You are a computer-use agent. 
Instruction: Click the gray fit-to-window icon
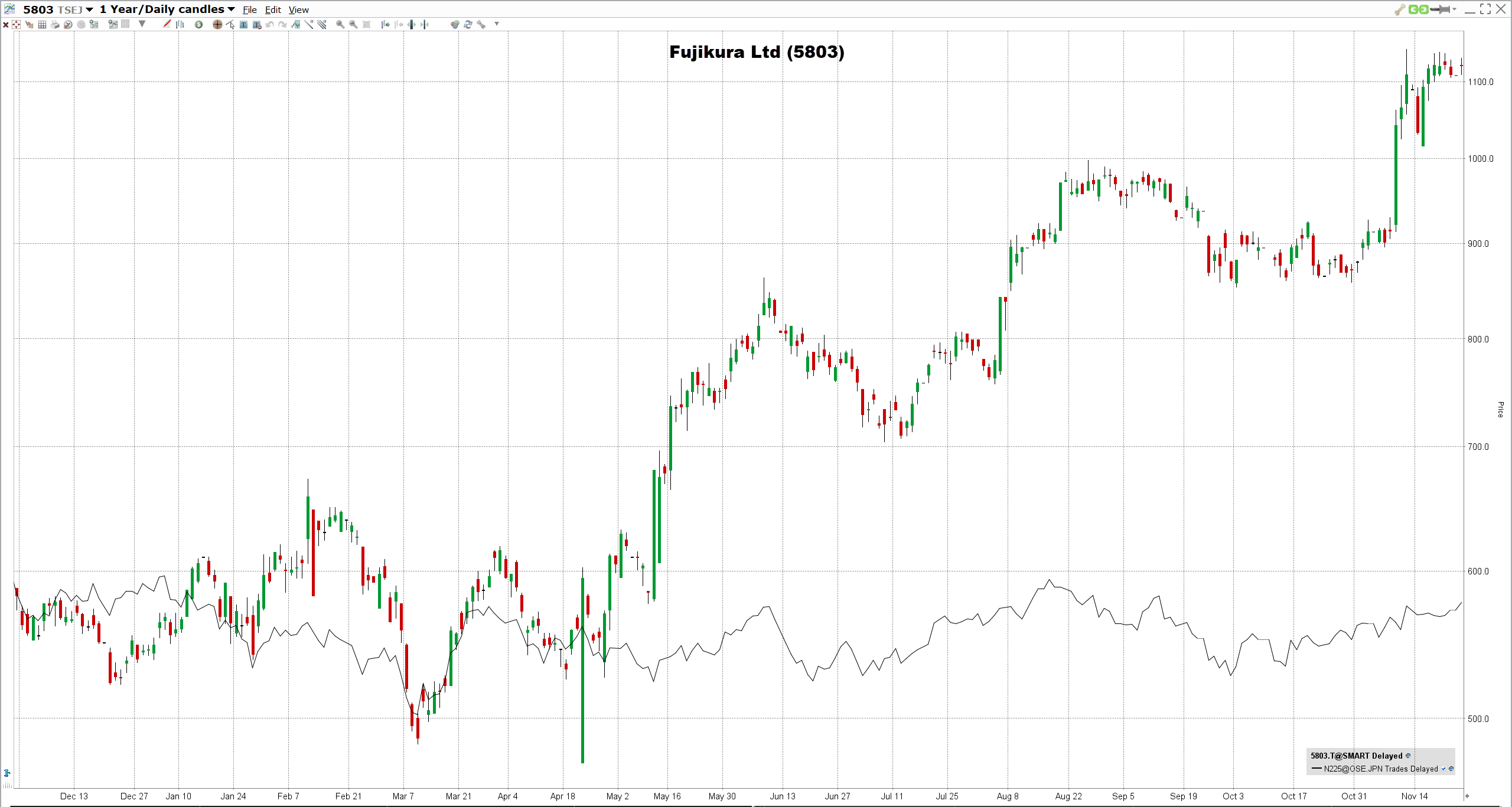pos(366,24)
